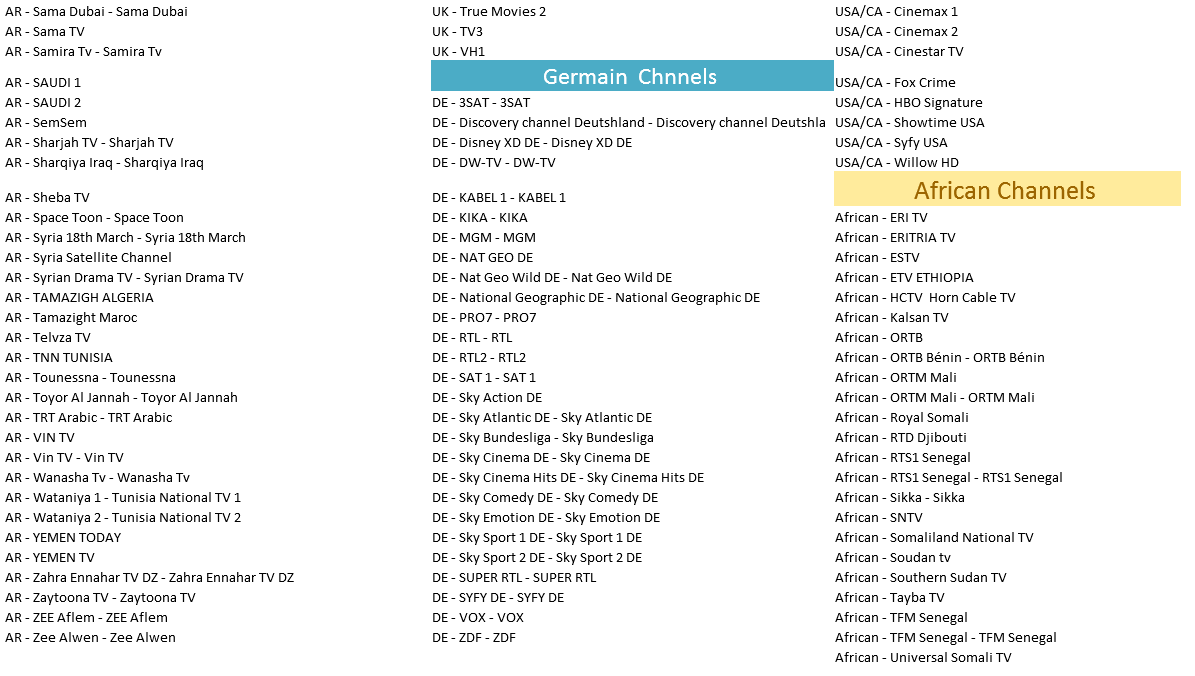Click 'AR - Space Toon - Space Toon'

tap(95, 217)
